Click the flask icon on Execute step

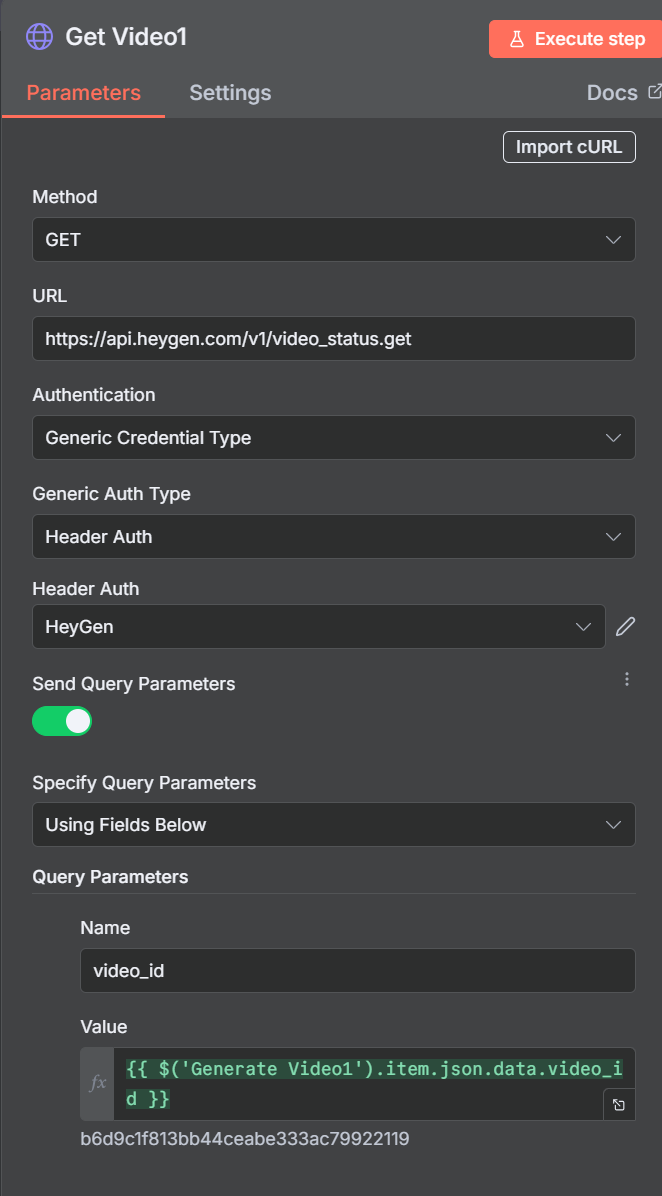tap(517, 39)
